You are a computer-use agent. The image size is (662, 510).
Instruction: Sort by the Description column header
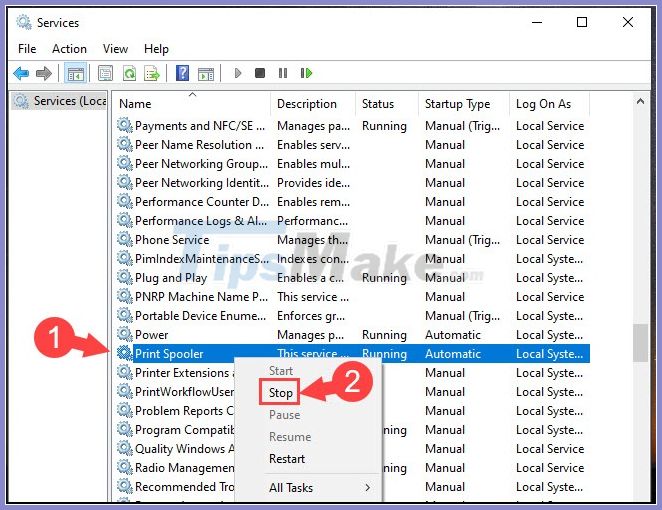(313, 104)
